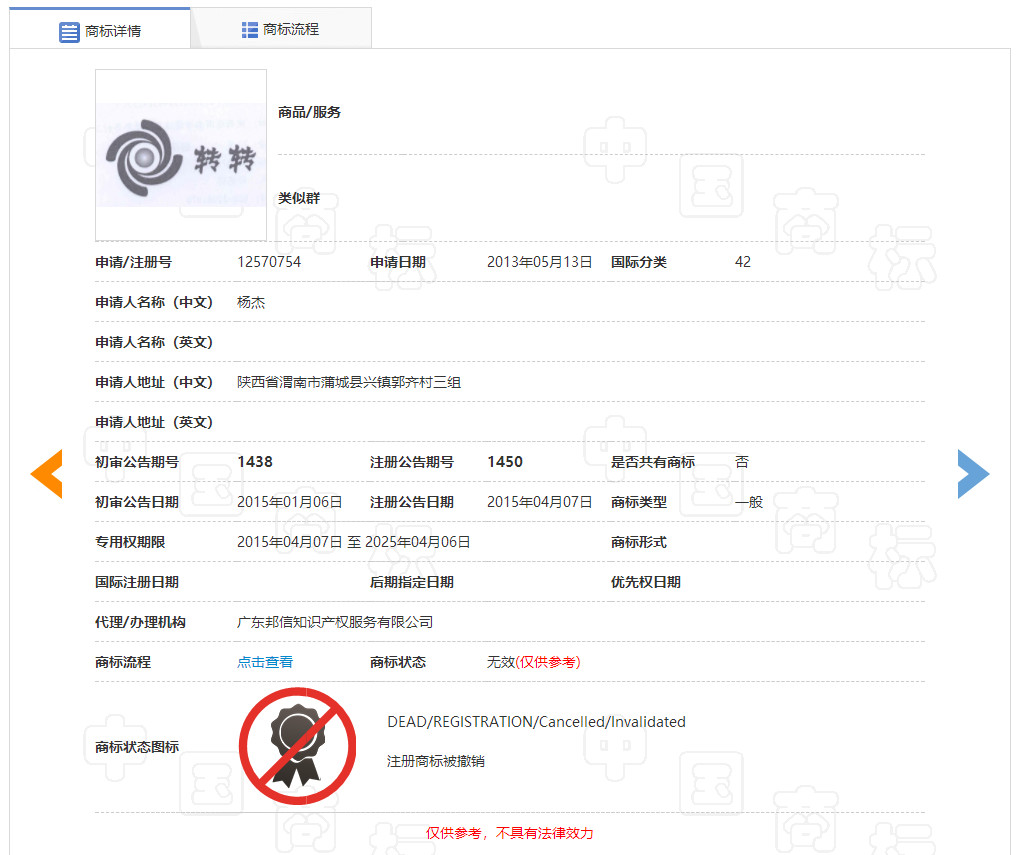Click the 点击查看 trademark process link

(265, 662)
